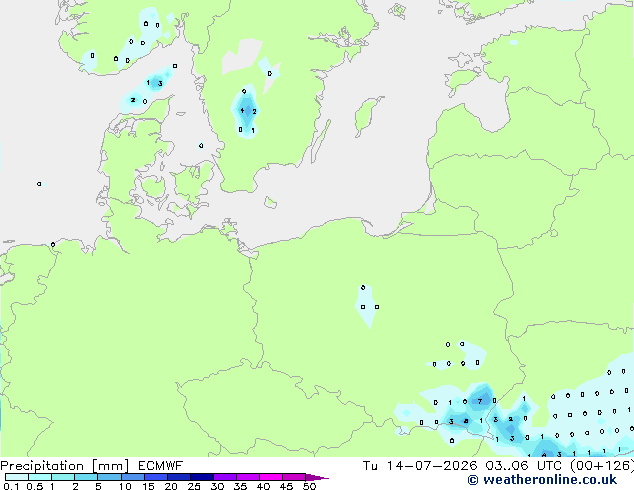This screenshot has width=634, height=490.
Task: Select the 30–35 mm purple legend swatch
Action: pos(225,477)
